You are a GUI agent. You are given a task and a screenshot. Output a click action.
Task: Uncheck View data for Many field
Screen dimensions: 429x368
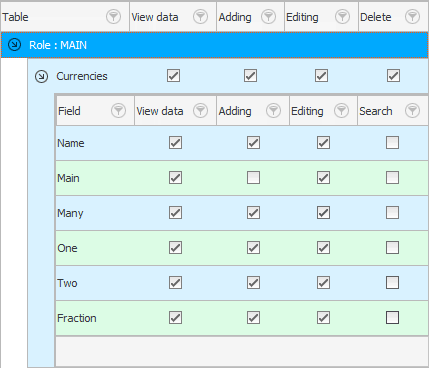175,213
